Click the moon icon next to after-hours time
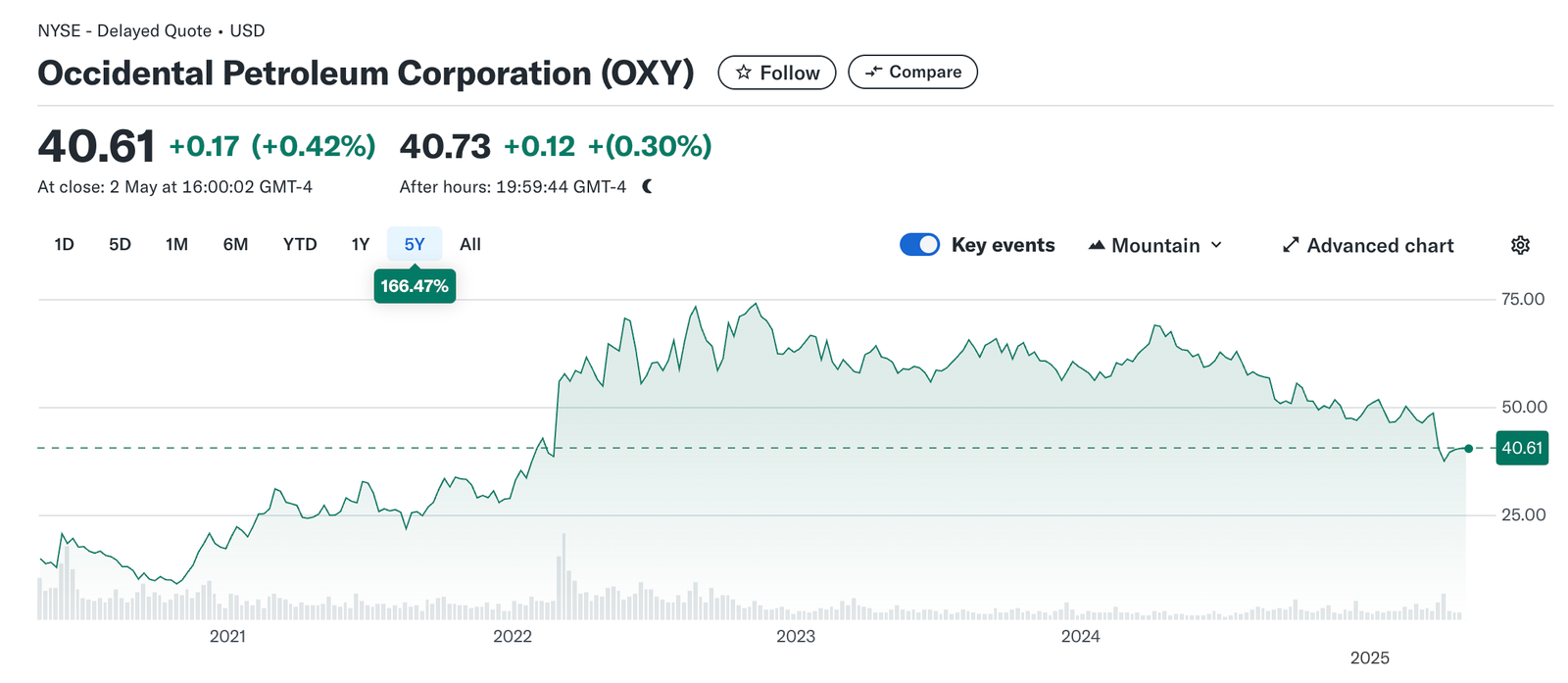Viewport: 1568px width, 683px height. 647,185
